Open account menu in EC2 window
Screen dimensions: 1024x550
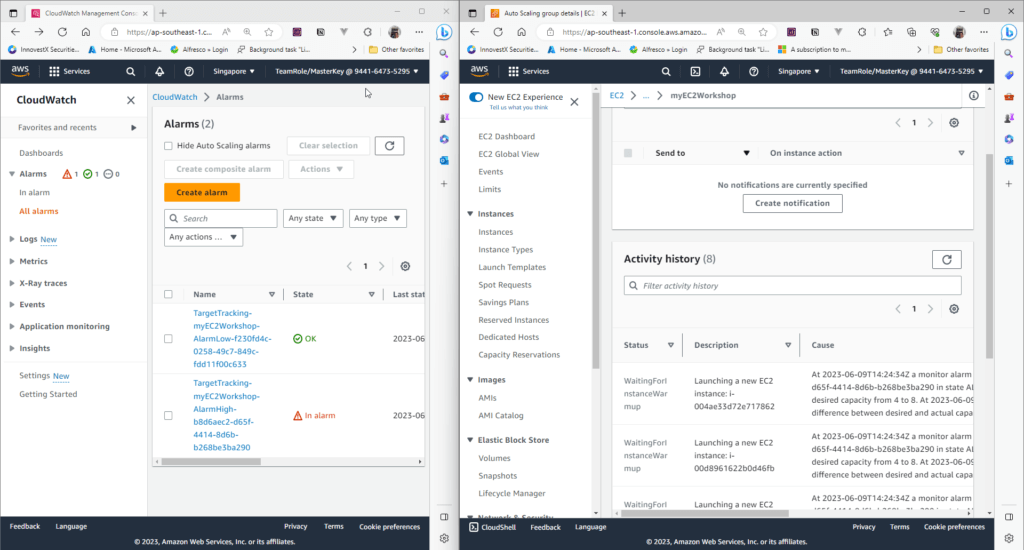[x=911, y=71]
